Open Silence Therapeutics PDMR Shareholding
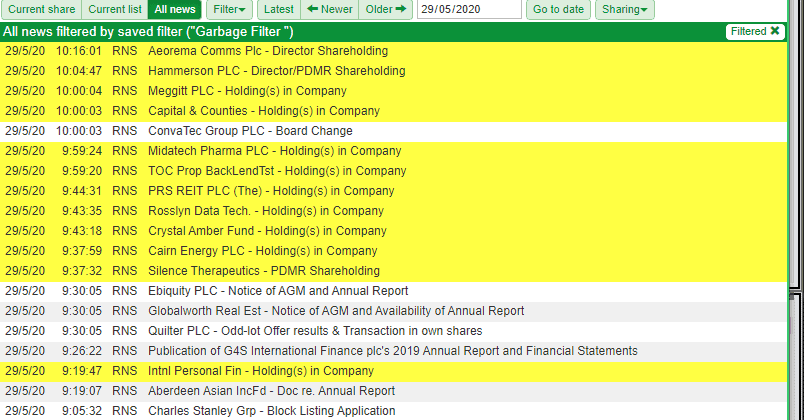Screen dimensions: 804x420 point(264,271)
